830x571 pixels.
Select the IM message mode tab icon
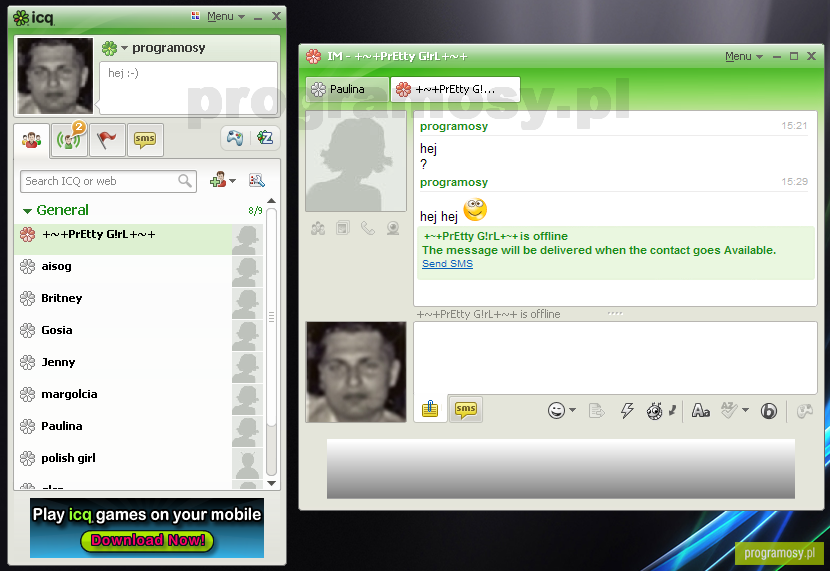430,409
